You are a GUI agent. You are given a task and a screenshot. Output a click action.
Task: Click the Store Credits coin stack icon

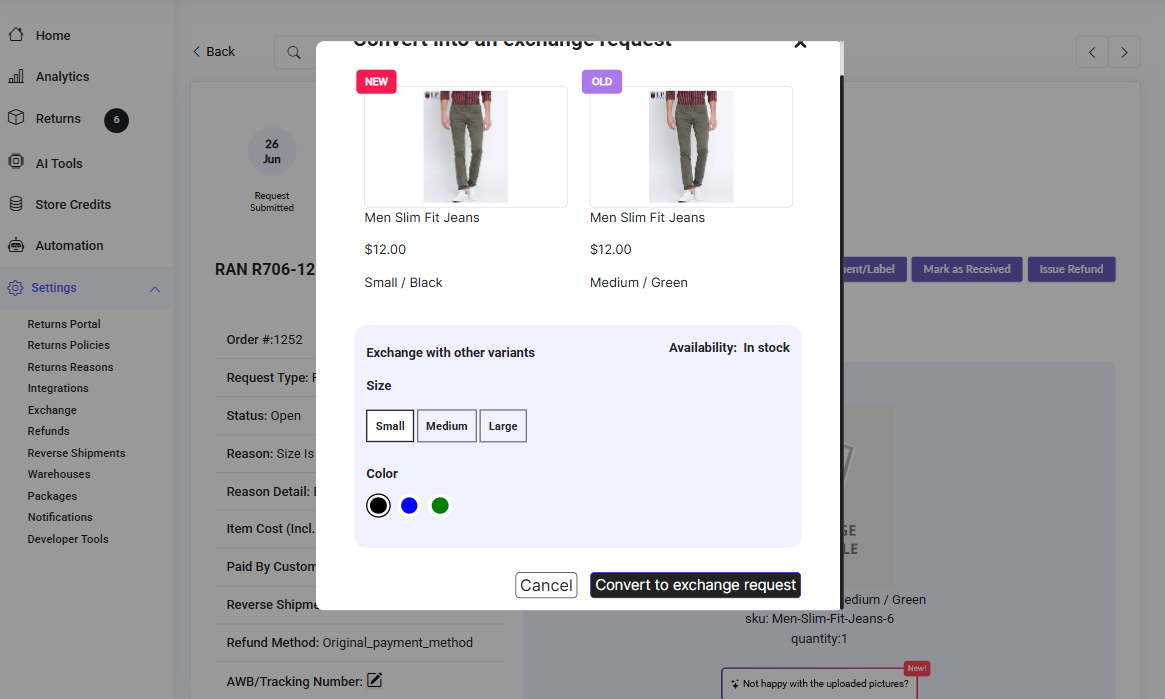click(x=16, y=204)
